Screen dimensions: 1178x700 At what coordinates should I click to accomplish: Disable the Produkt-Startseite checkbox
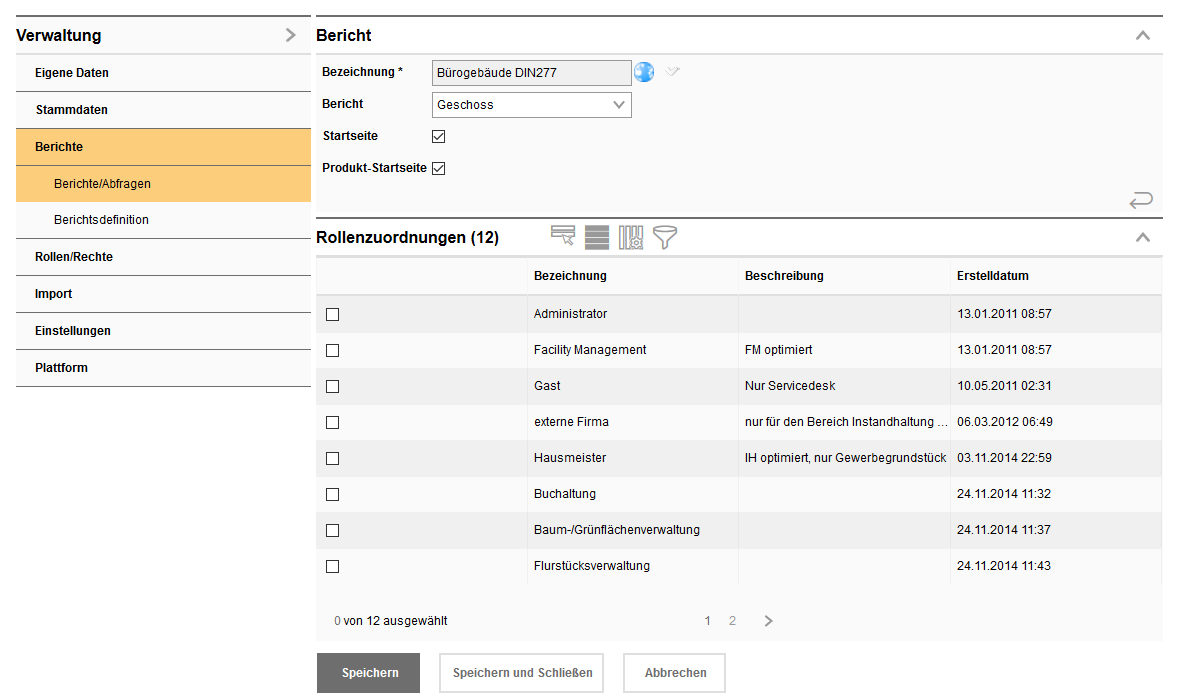tap(438, 168)
